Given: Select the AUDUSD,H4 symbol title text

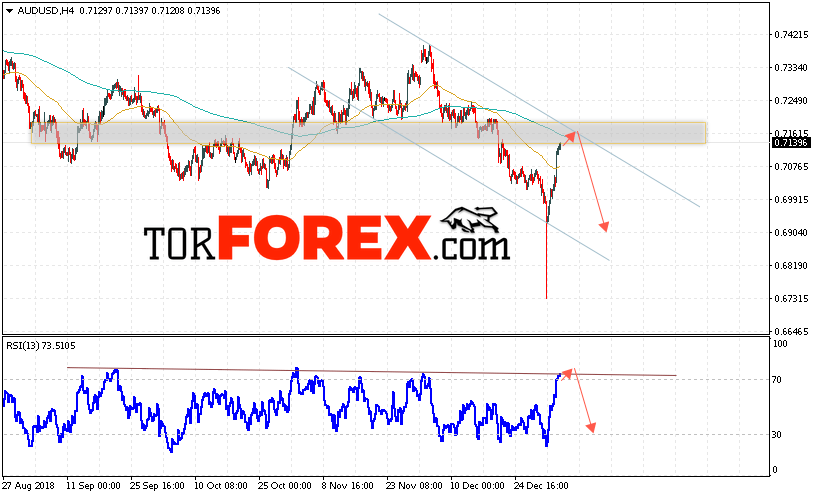Looking at the screenshot, I should pos(46,10).
